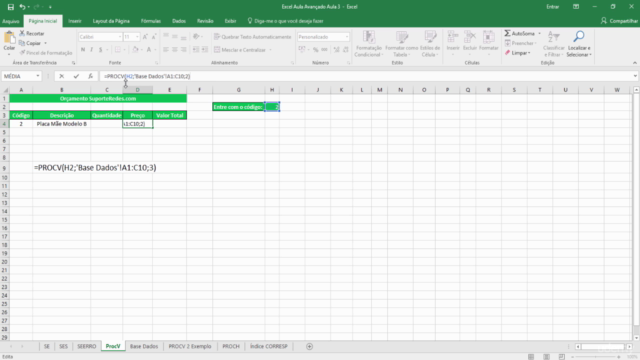The image size is (640, 360).
Task: Open Insert Function fx dialog
Action: click(x=91, y=76)
